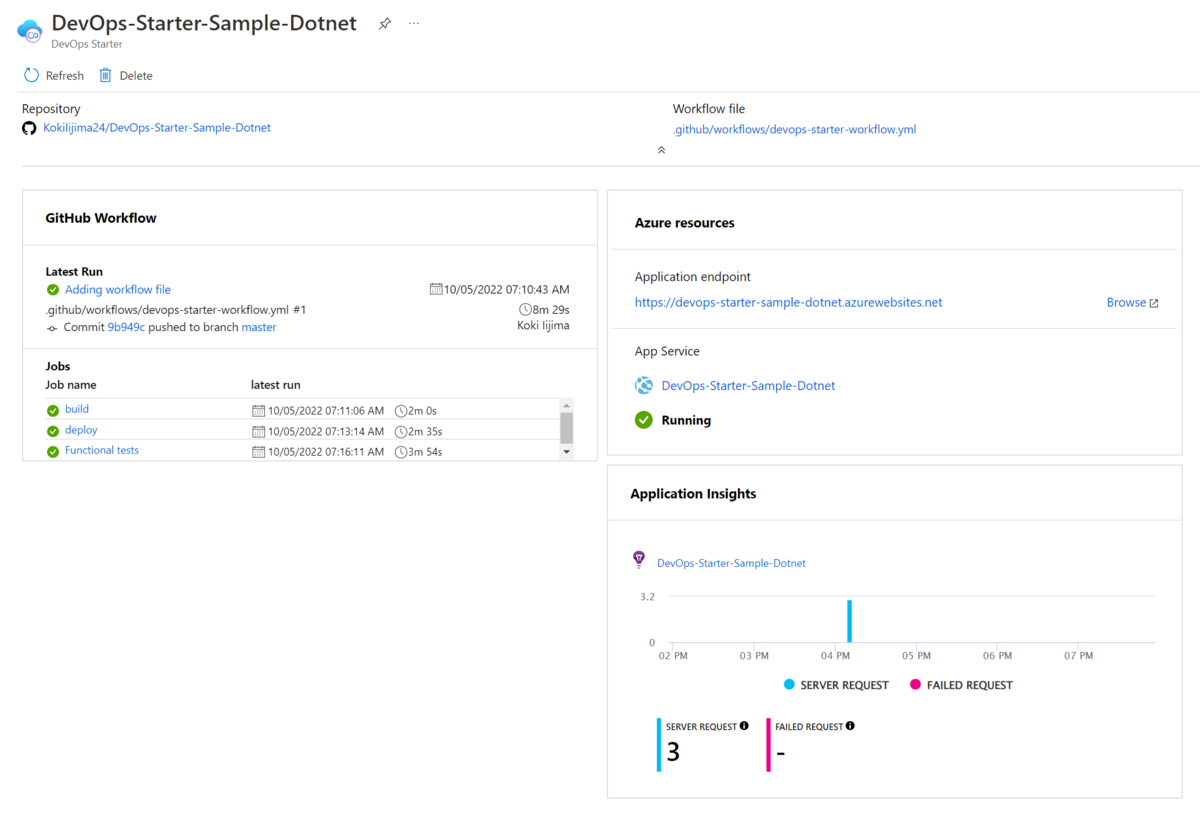Click the Delete trash can button
The image size is (1200, 817).
pyautogui.click(x=126, y=76)
